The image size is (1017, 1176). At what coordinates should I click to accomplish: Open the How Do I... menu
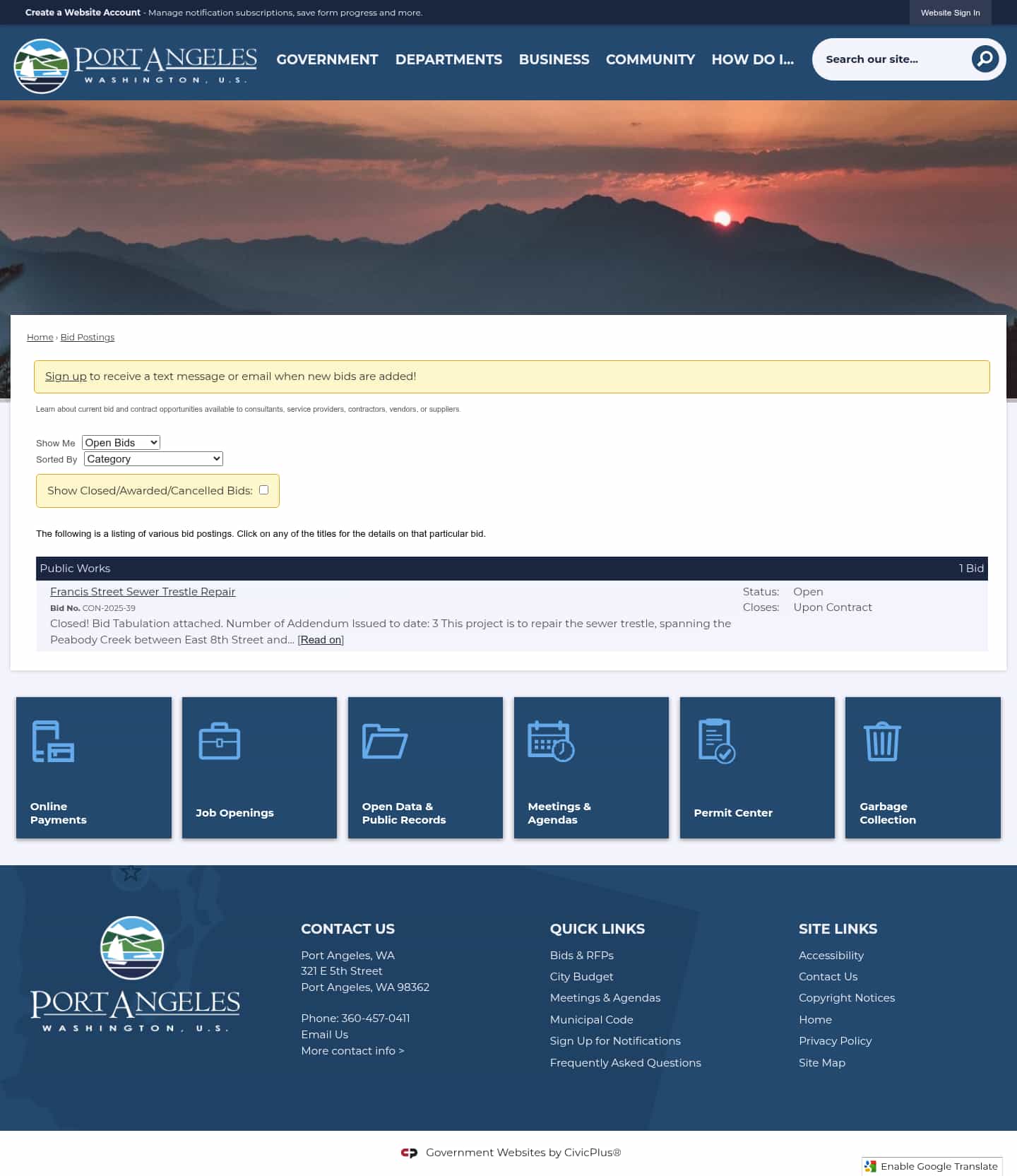pos(752,59)
